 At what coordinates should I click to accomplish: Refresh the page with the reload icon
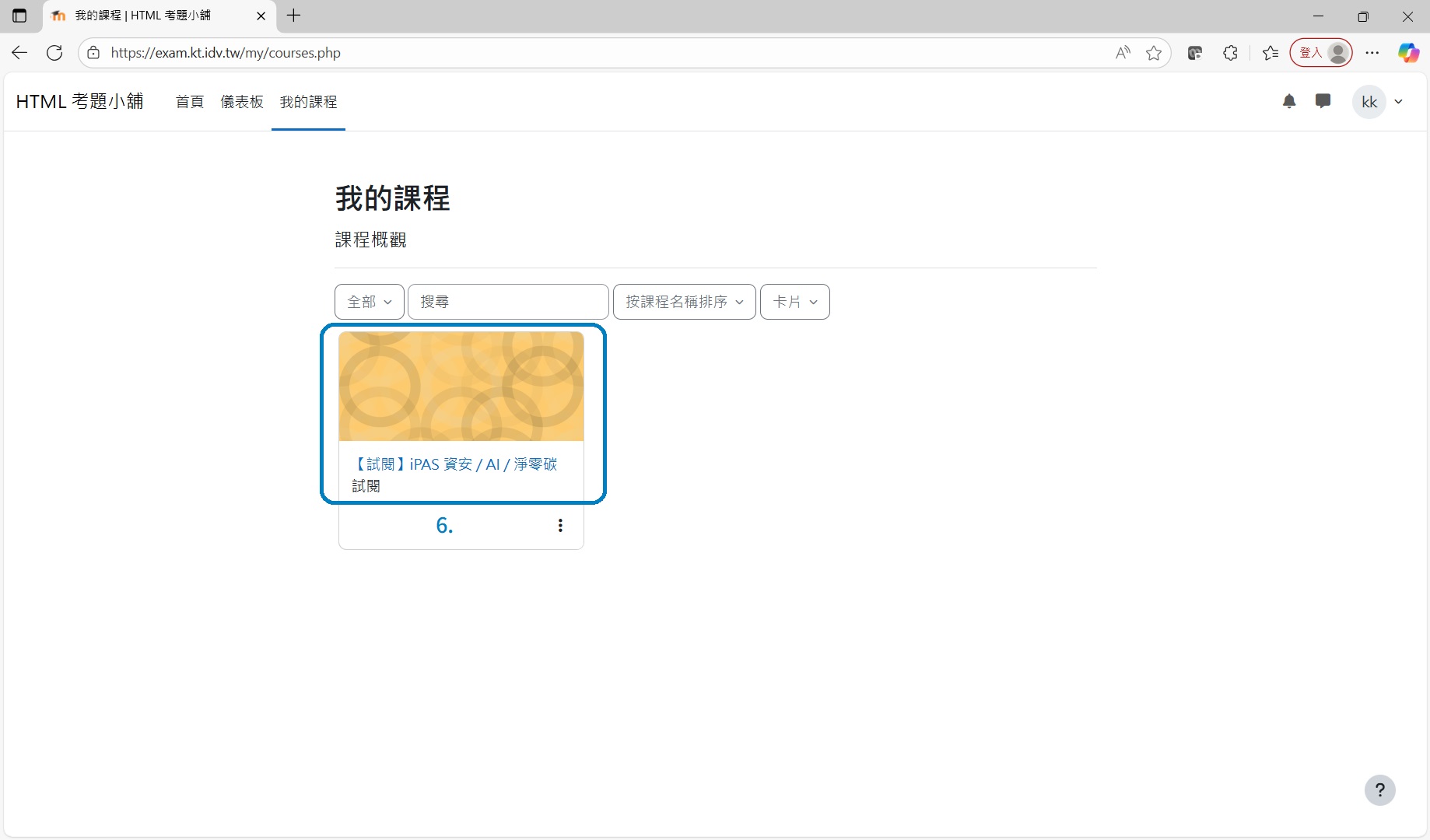(54, 53)
